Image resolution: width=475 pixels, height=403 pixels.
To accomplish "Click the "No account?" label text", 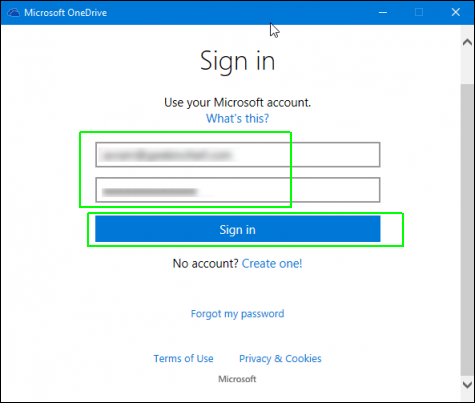I will [205, 263].
